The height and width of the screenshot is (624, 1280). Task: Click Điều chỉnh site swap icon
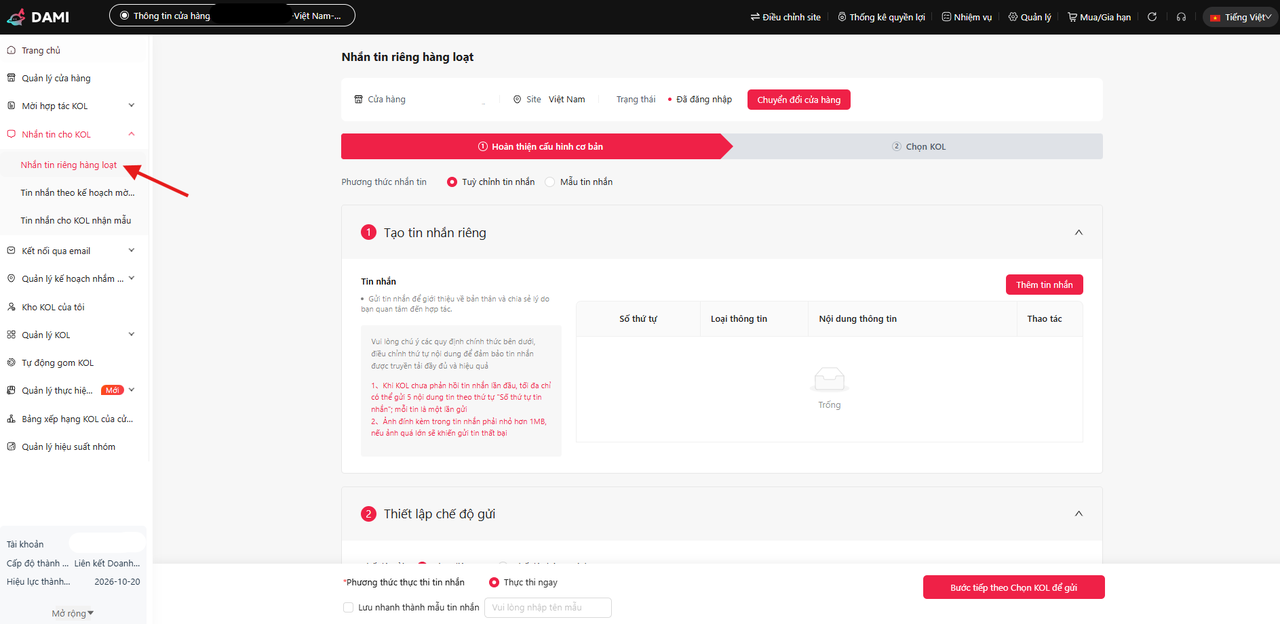[x=755, y=17]
